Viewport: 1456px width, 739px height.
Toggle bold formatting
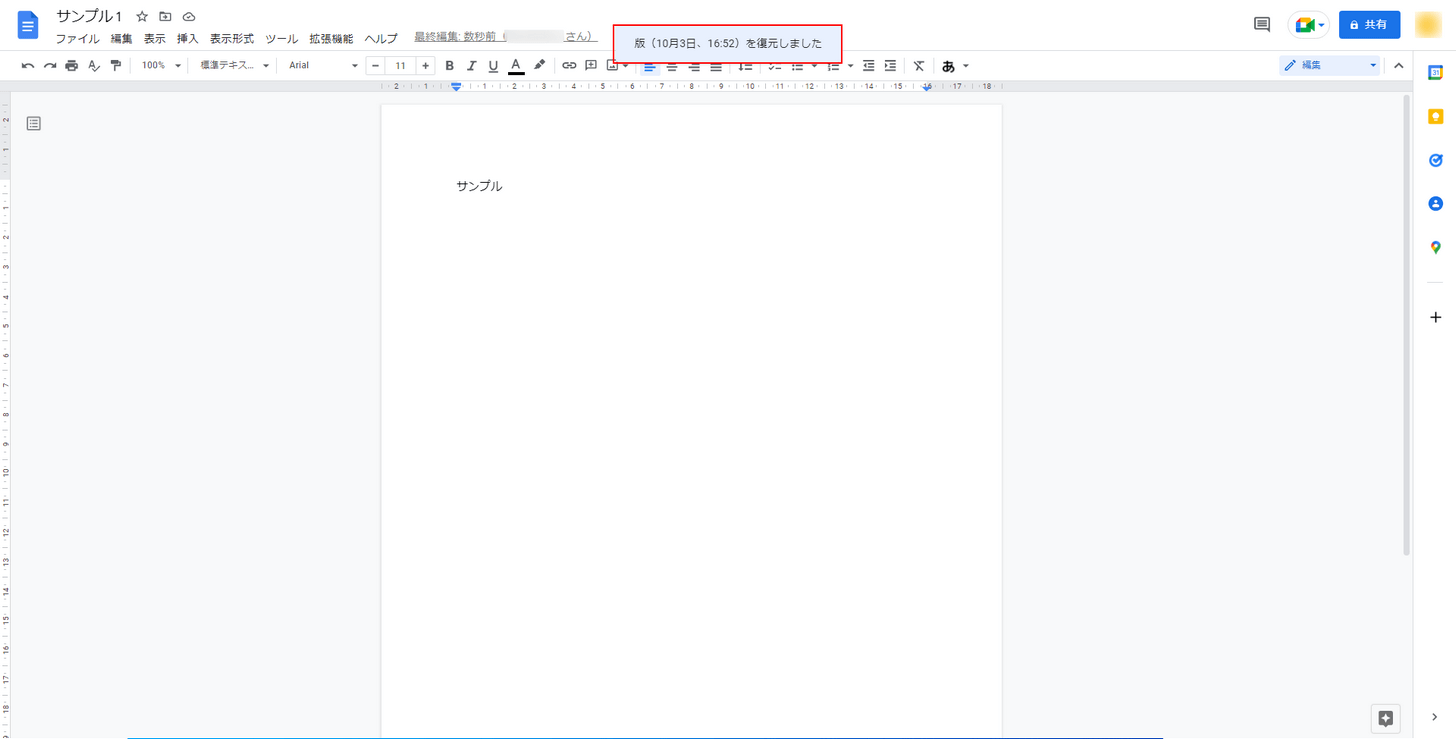(x=449, y=66)
